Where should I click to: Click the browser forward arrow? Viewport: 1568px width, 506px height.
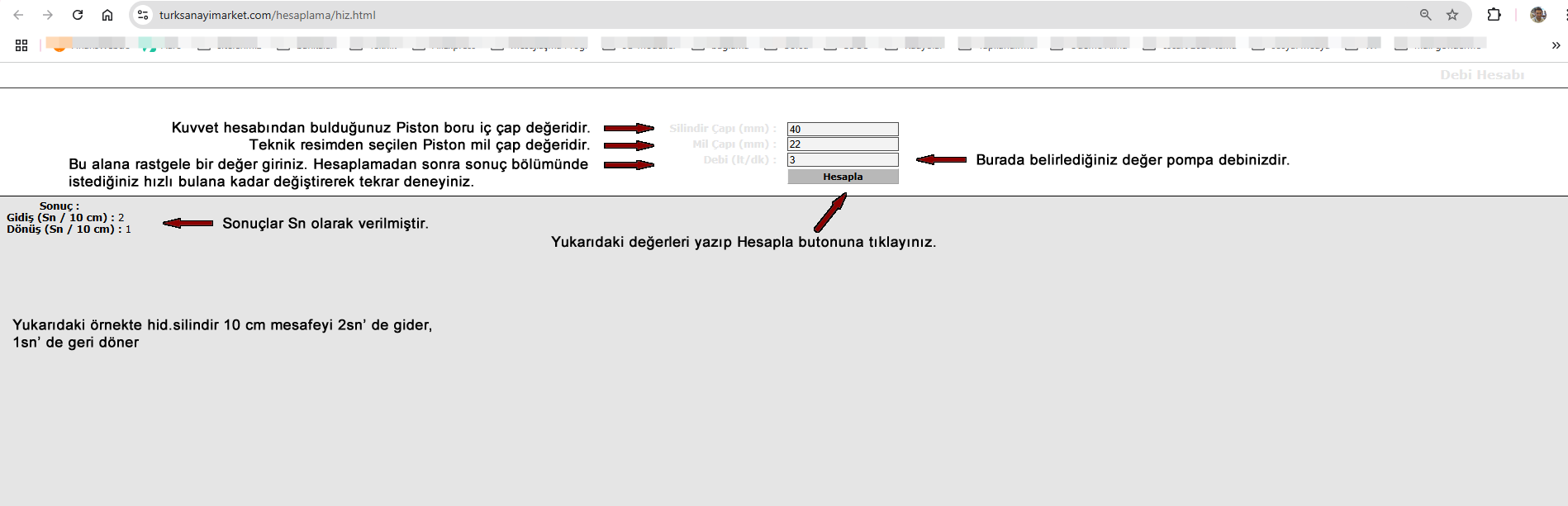pos(48,15)
